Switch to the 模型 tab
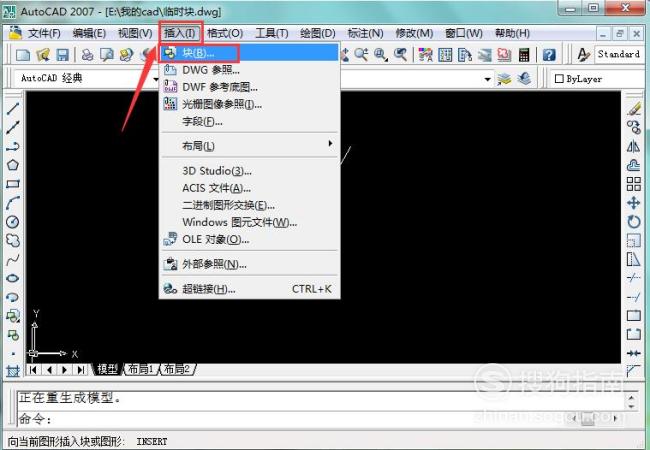Image resolution: width=650 pixels, height=450 pixels. pyautogui.click(x=107, y=369)
